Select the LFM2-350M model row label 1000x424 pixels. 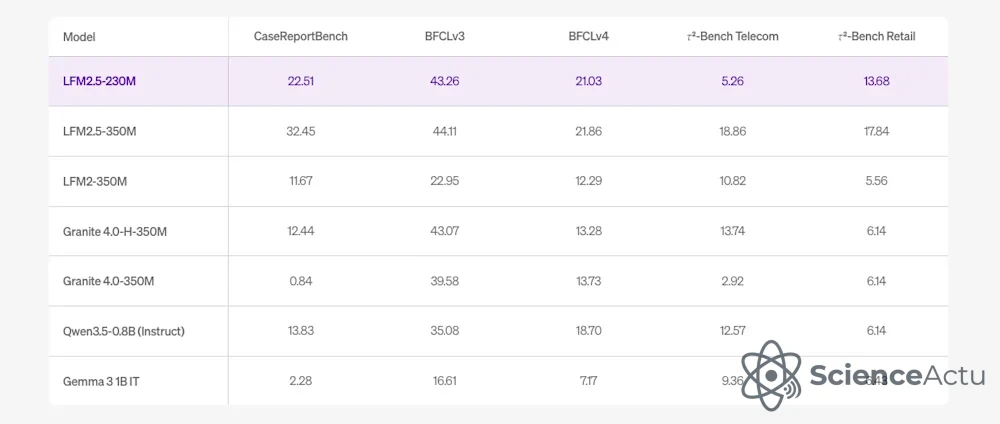[x=95, y=181]
